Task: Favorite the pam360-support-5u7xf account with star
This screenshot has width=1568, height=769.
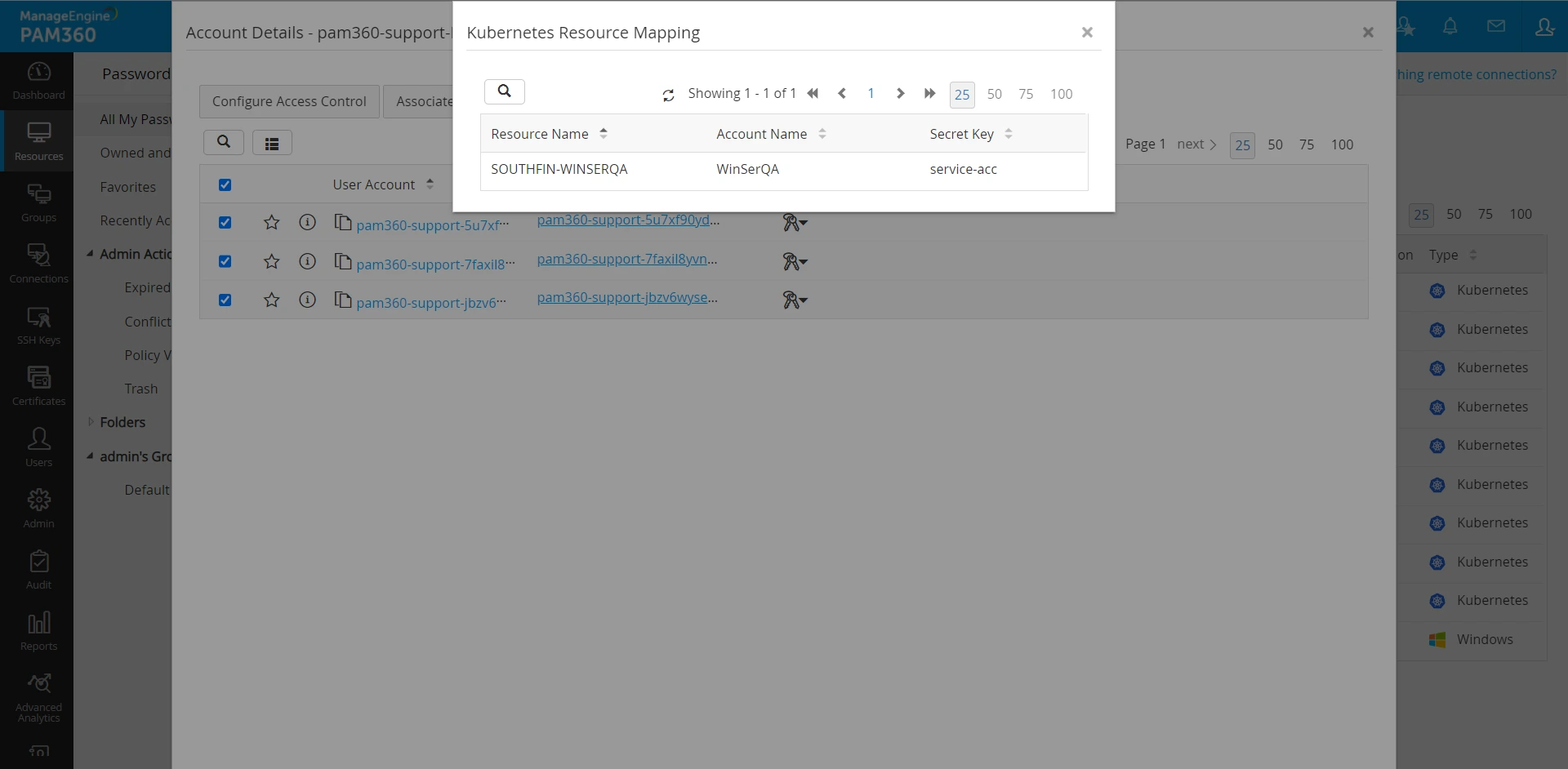Action: point(272,222)
